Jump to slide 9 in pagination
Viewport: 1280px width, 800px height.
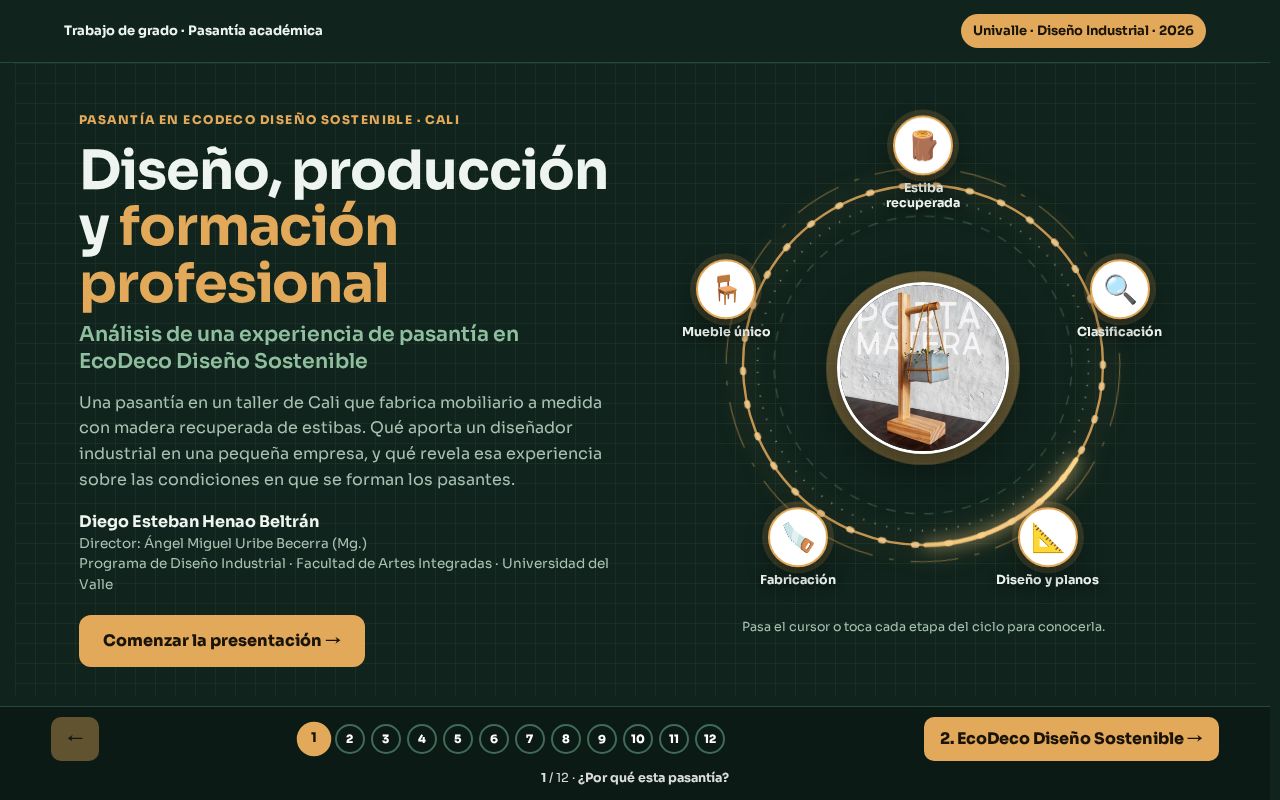(602, 739)
